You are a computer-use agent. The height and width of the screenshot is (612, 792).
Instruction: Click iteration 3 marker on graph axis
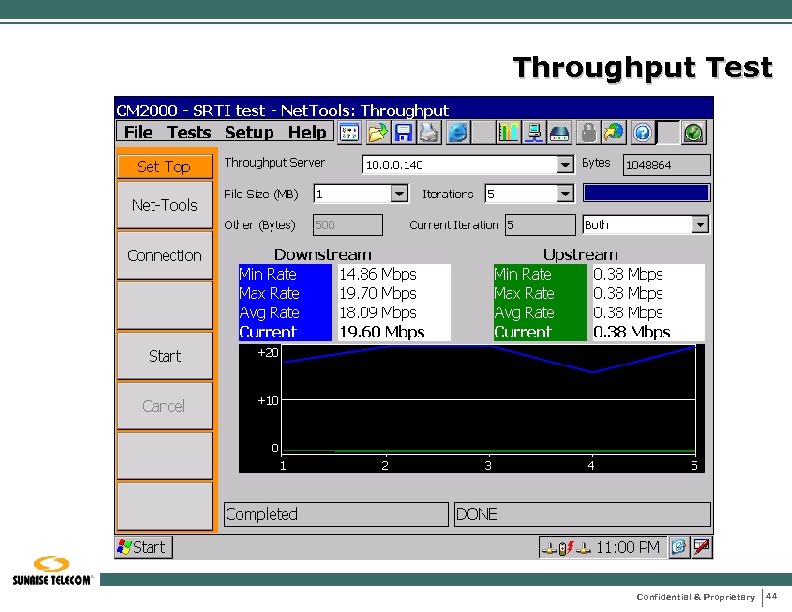click(x=488, y=466)
